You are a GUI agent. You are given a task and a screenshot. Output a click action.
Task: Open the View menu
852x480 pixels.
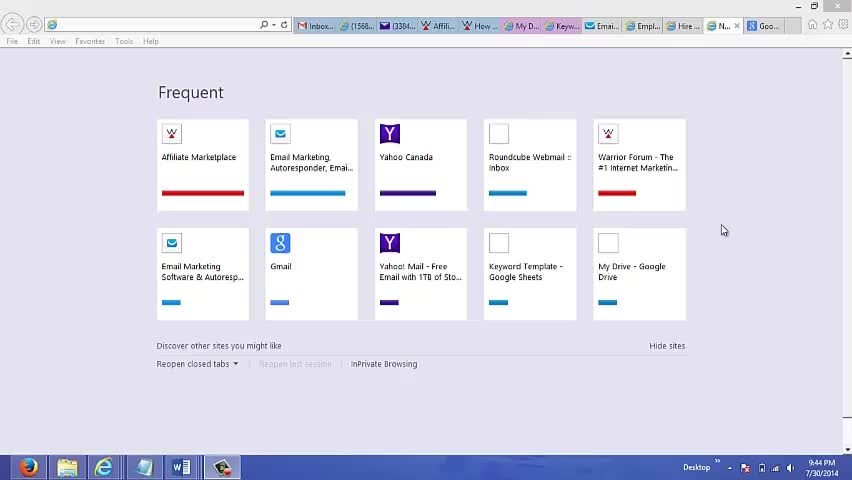(x=58, y=41)
